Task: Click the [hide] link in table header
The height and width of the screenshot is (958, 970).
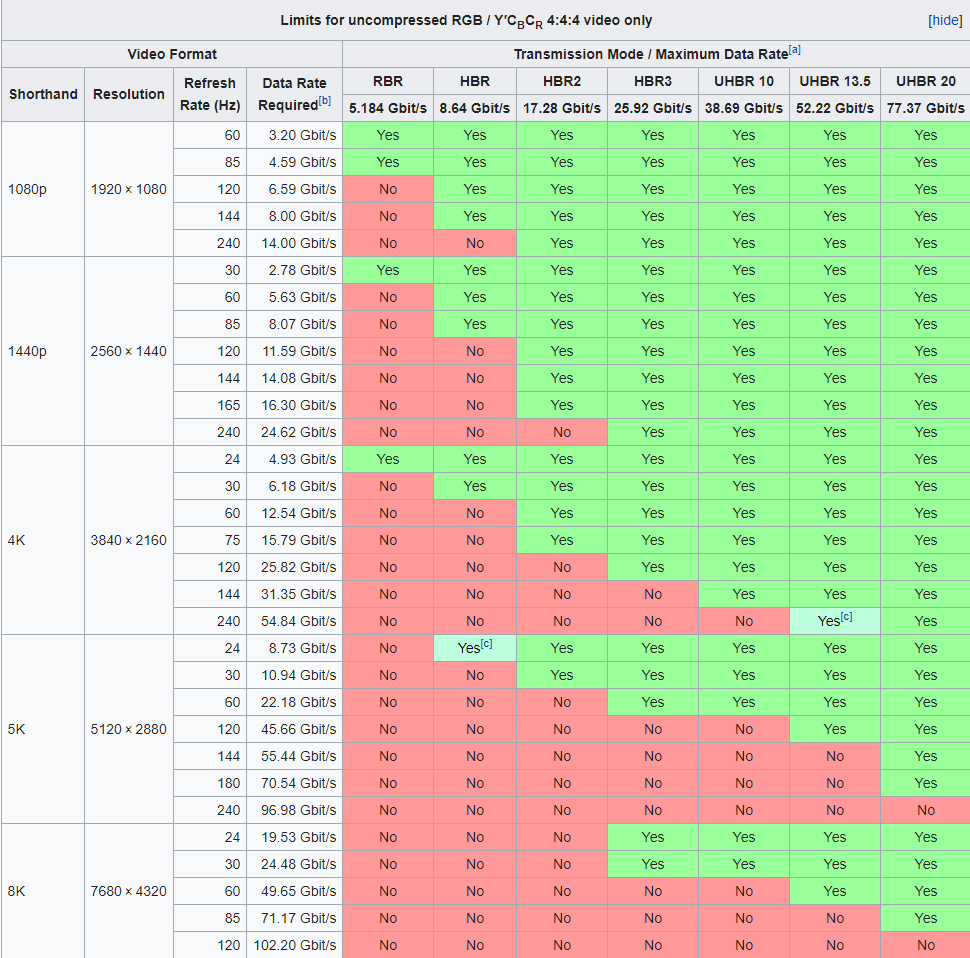Action: tap(945, 20)
